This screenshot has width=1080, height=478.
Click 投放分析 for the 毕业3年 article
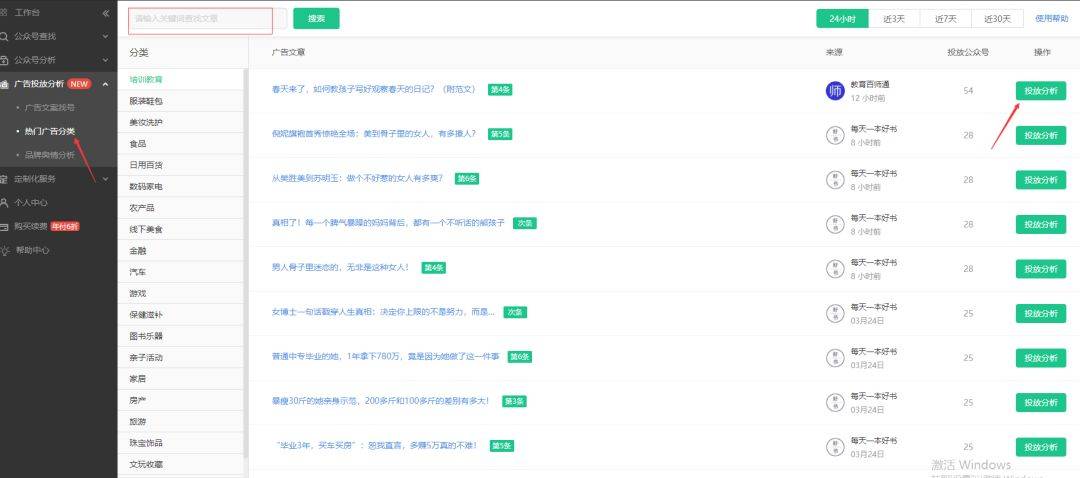click(1041, 447)
